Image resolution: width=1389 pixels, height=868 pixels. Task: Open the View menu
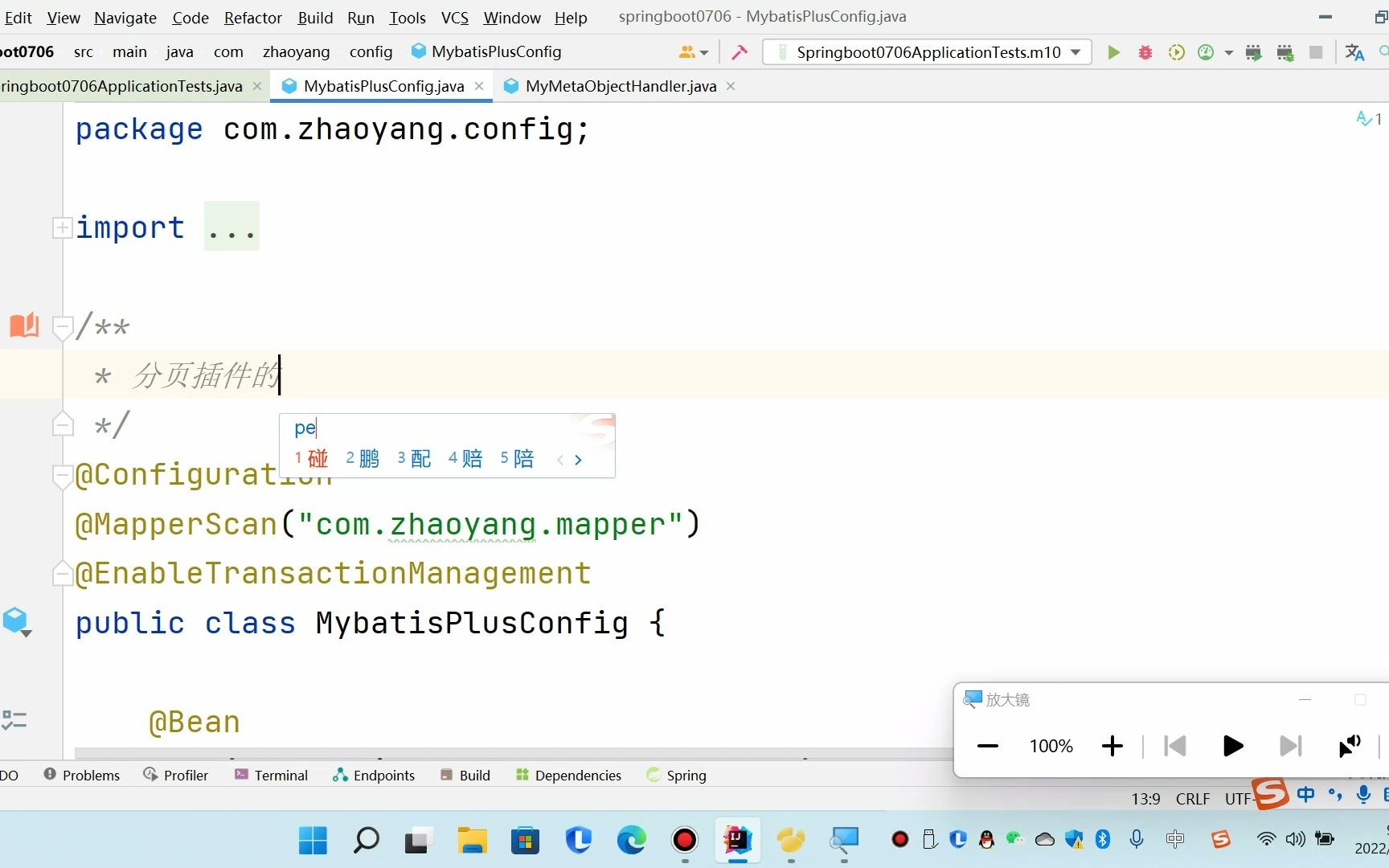pyautogui.click(x=64, y=18)
